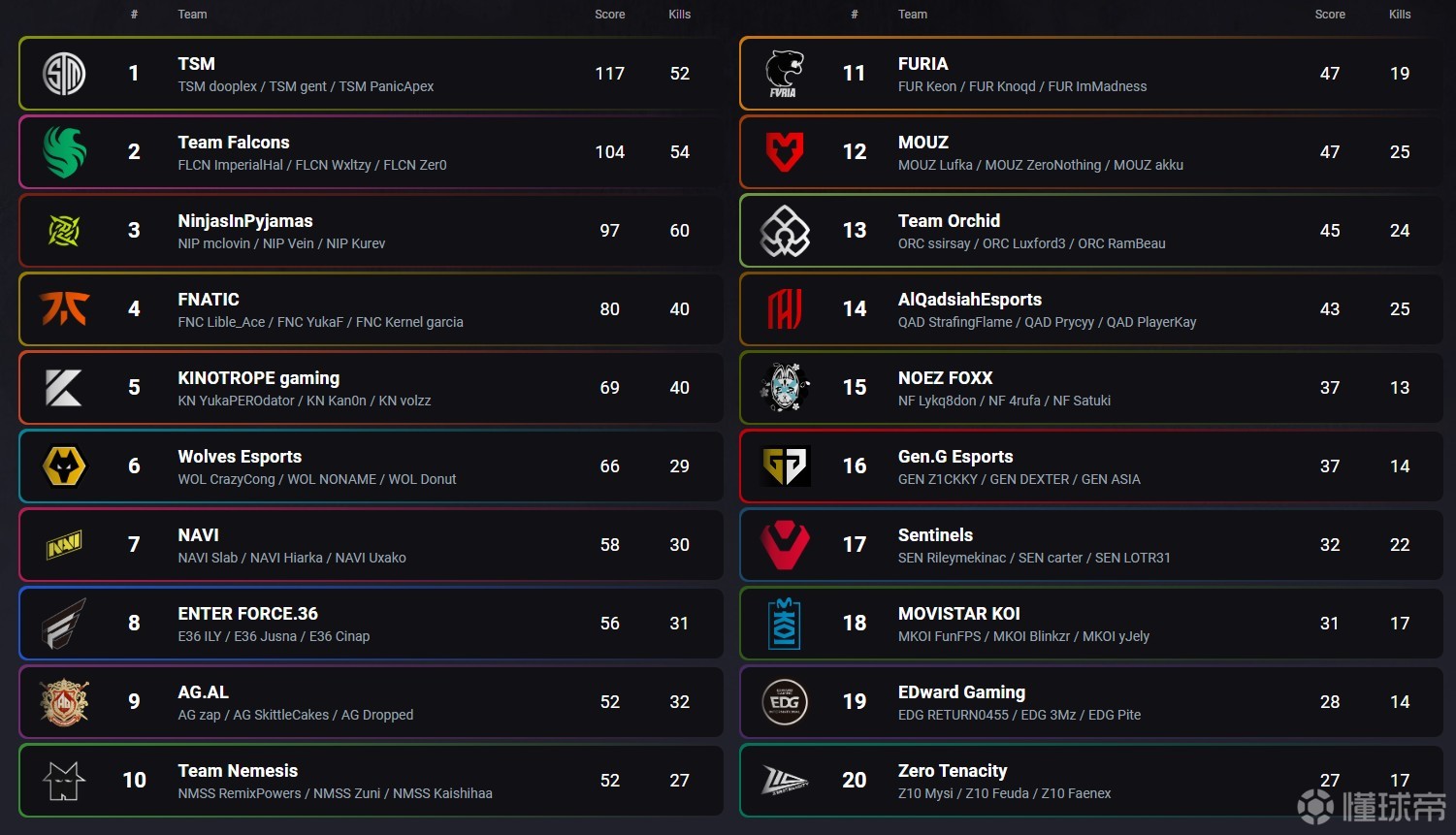Screen dimensions: 1456x835
Task: Open the NinjasInPyjamas team name
Action: click(245, 221)
